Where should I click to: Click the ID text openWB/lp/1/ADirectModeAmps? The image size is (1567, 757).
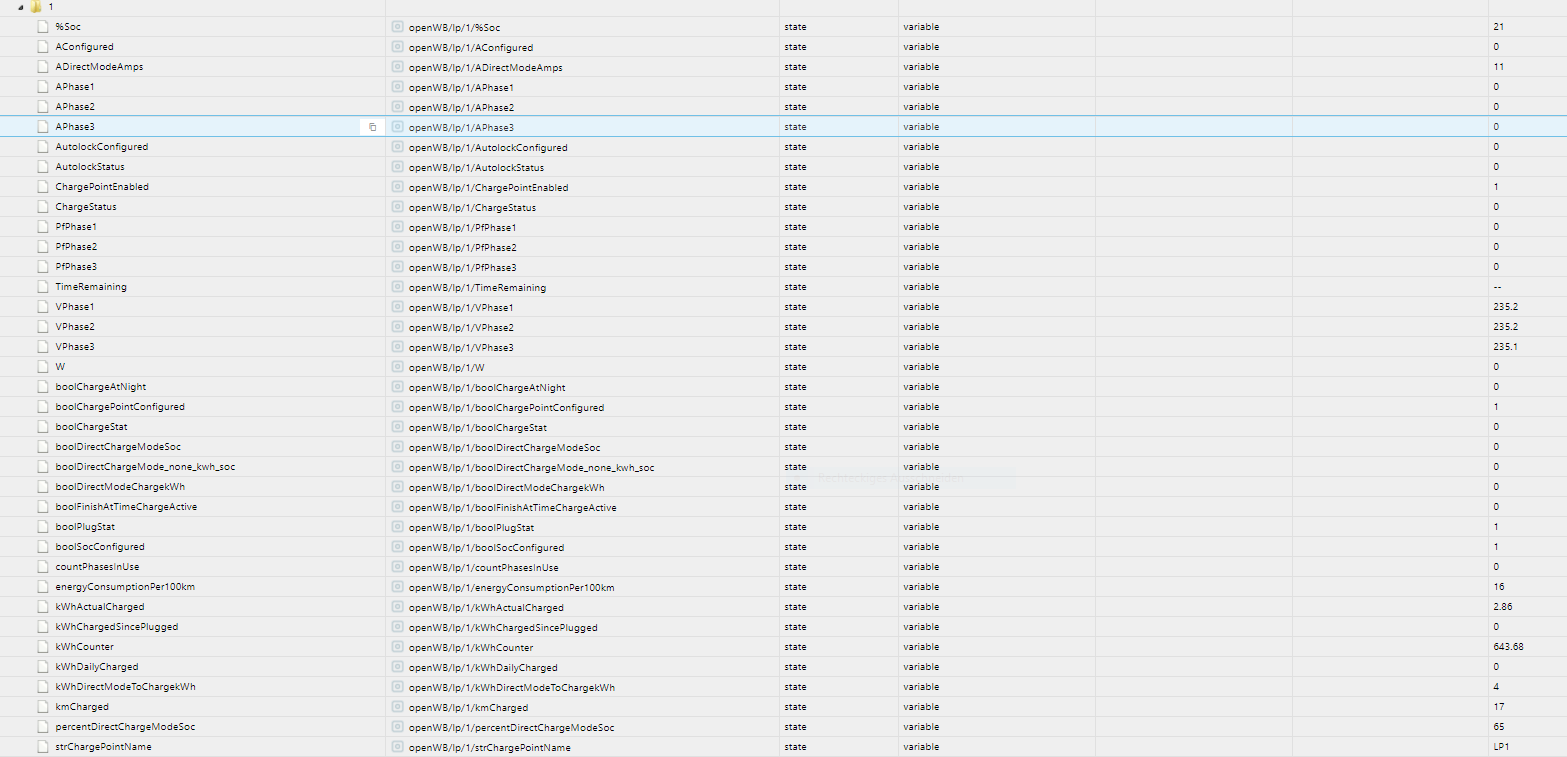[485, 67]
